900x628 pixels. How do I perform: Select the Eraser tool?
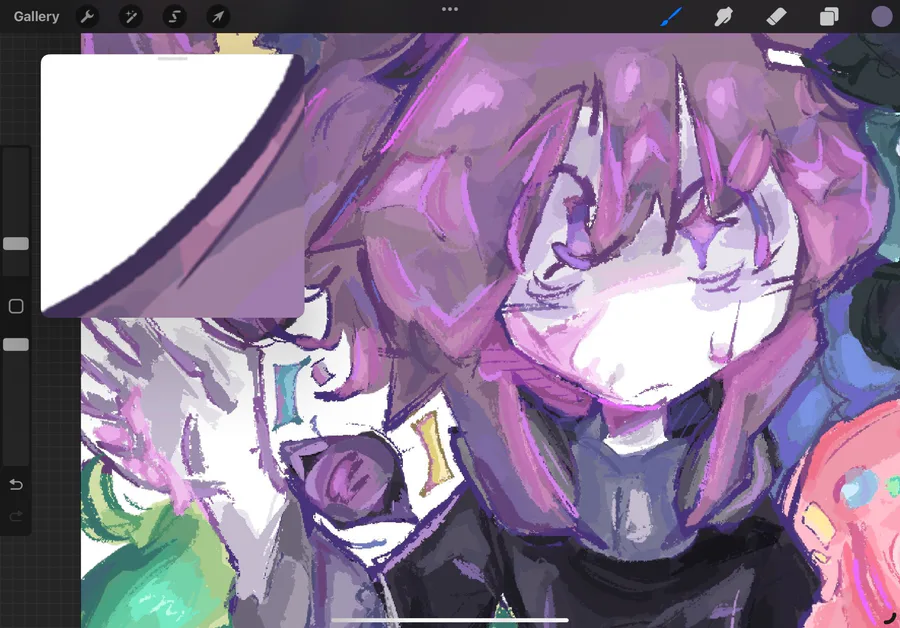pyautogui.click(x=776, y=17)
